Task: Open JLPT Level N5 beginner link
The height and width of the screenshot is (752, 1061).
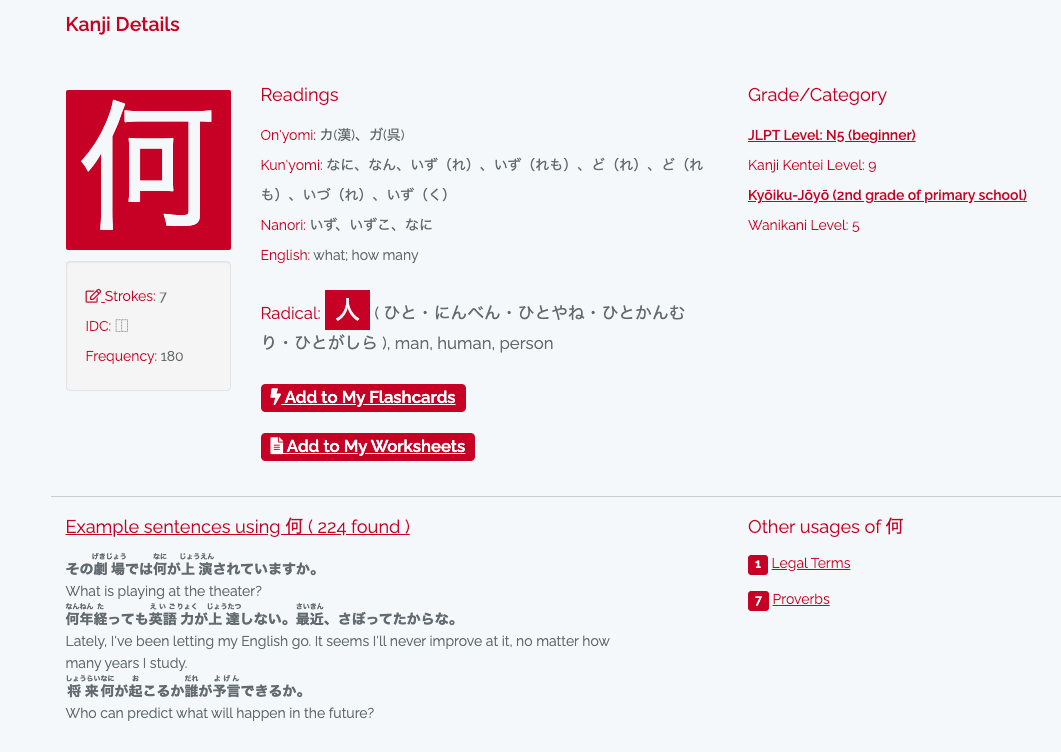Action: tap(831, 135)
